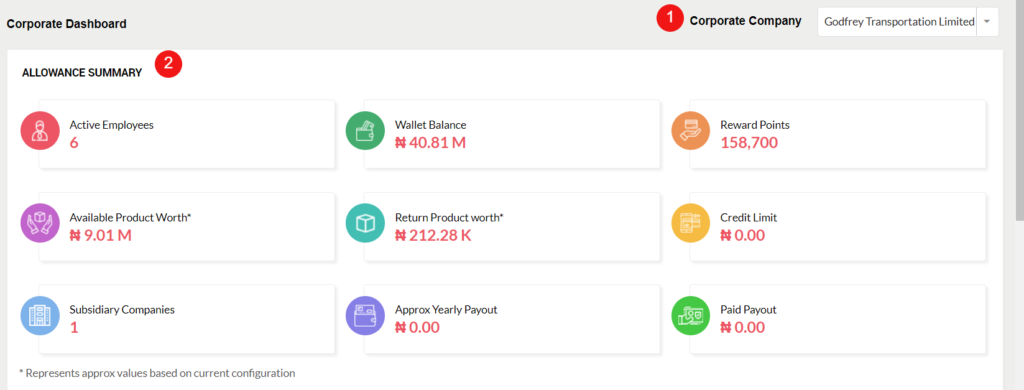This screenshot has height=390, width=1024.
Task: Select the Return Product worth card
Action: tap(511, 227)
